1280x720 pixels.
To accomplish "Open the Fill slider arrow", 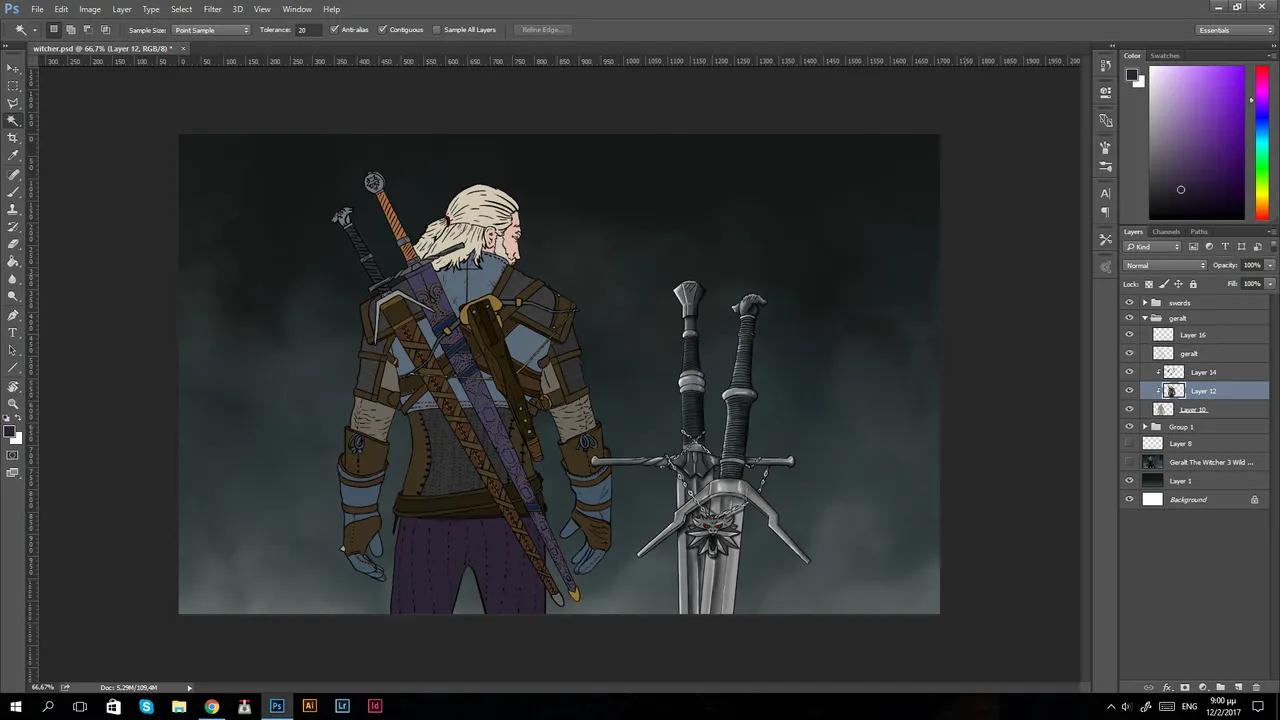I will coord(1270,284).
